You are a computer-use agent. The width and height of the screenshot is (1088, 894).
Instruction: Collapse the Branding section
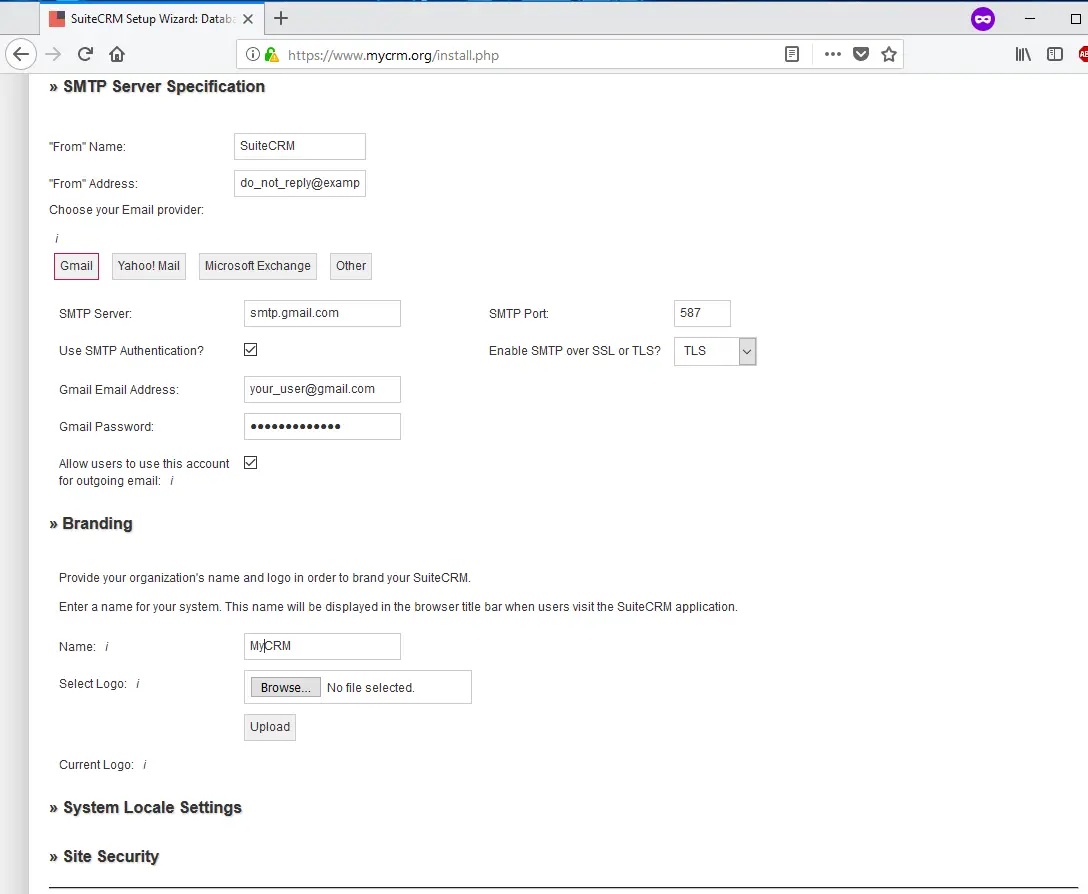click(91, 524)
